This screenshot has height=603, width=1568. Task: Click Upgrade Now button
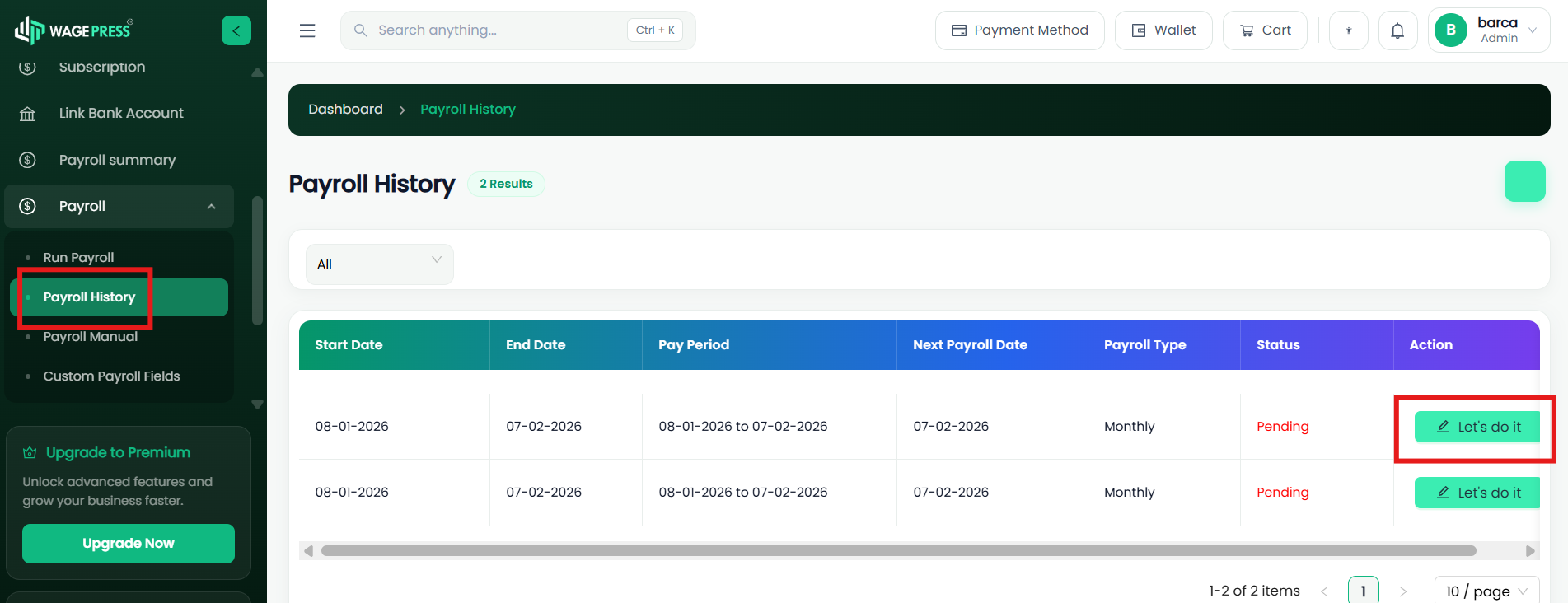click(129, 544)
